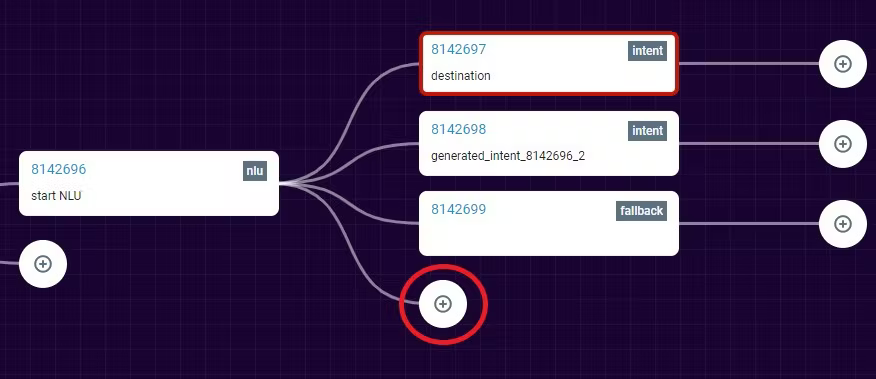Click the intent badge on node 8142698
This screenshot has height=379, width=876.
647,131
